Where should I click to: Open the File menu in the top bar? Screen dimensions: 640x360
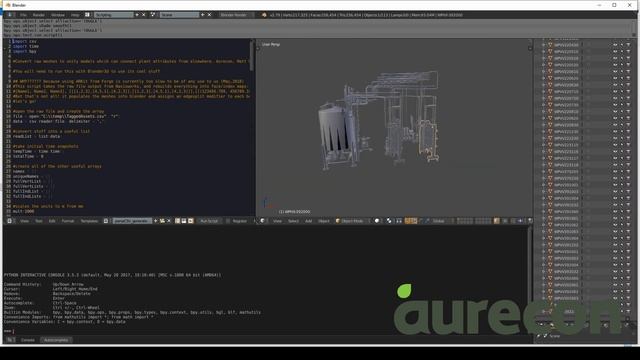[23, 15]
